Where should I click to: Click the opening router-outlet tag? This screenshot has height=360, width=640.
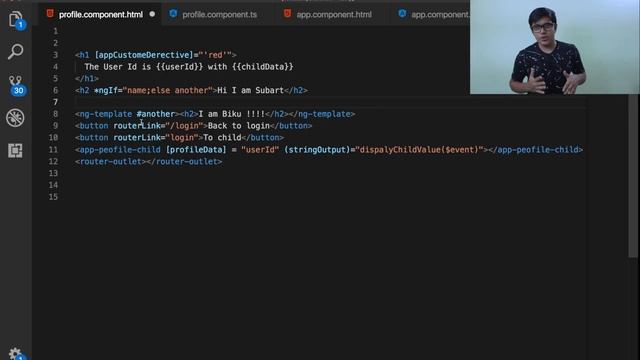(110, 162)
